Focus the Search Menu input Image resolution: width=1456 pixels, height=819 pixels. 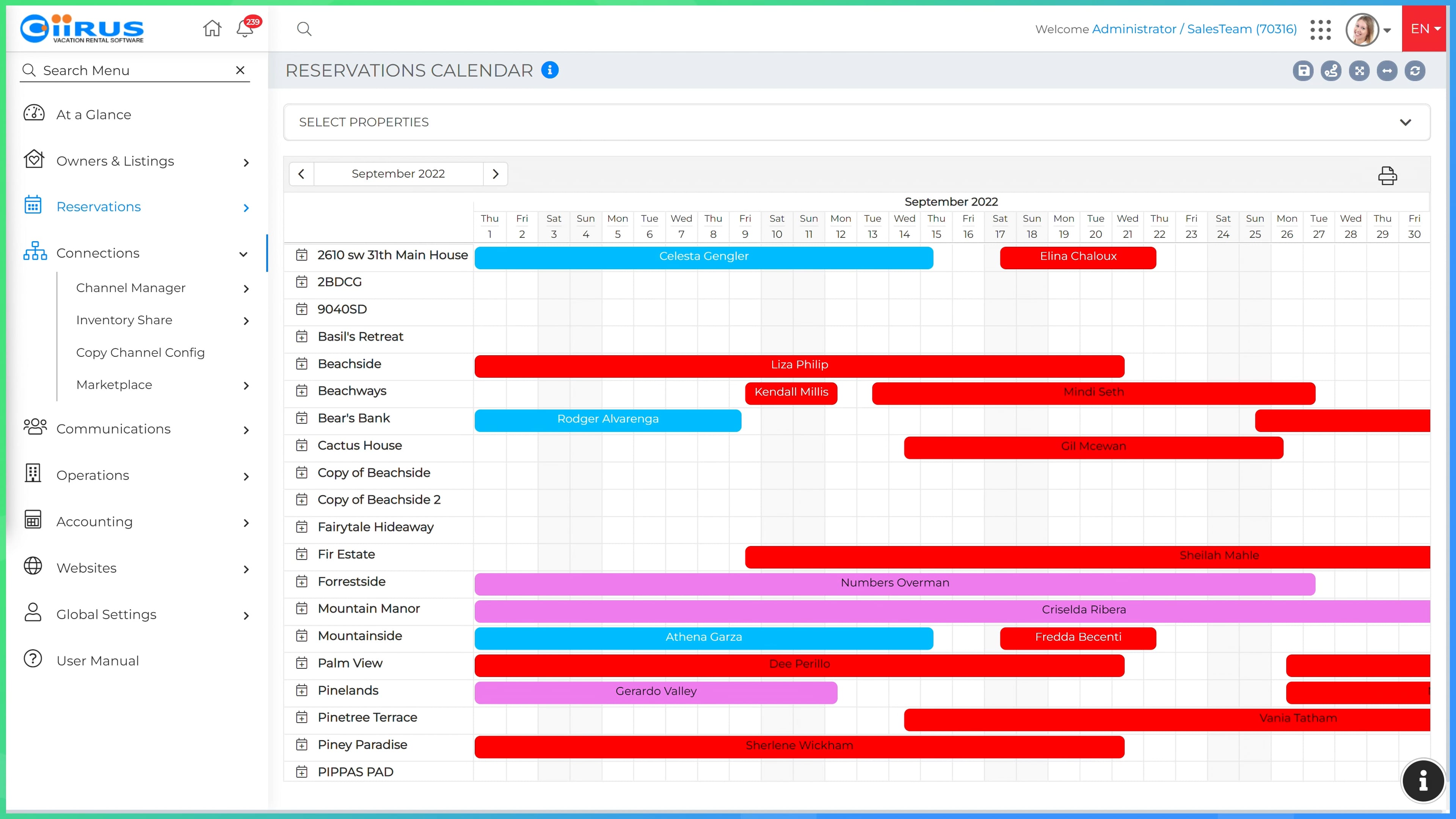tap(135, 70)
